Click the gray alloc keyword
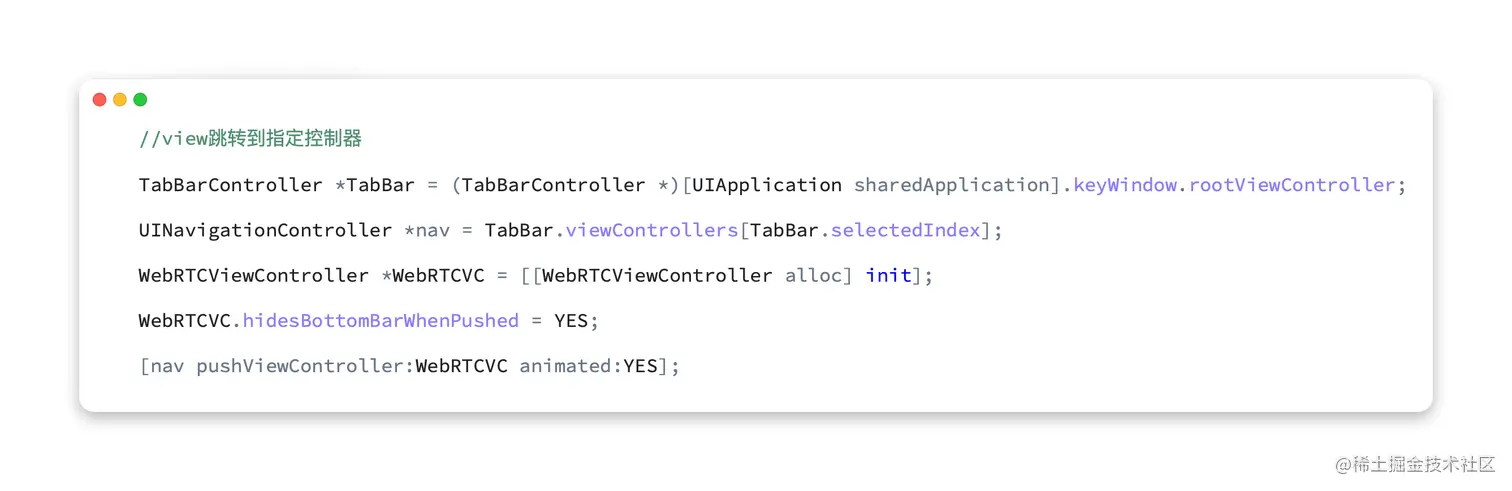Image resolution: width=1512 pixels, height=491 pixels. [814, 275]
